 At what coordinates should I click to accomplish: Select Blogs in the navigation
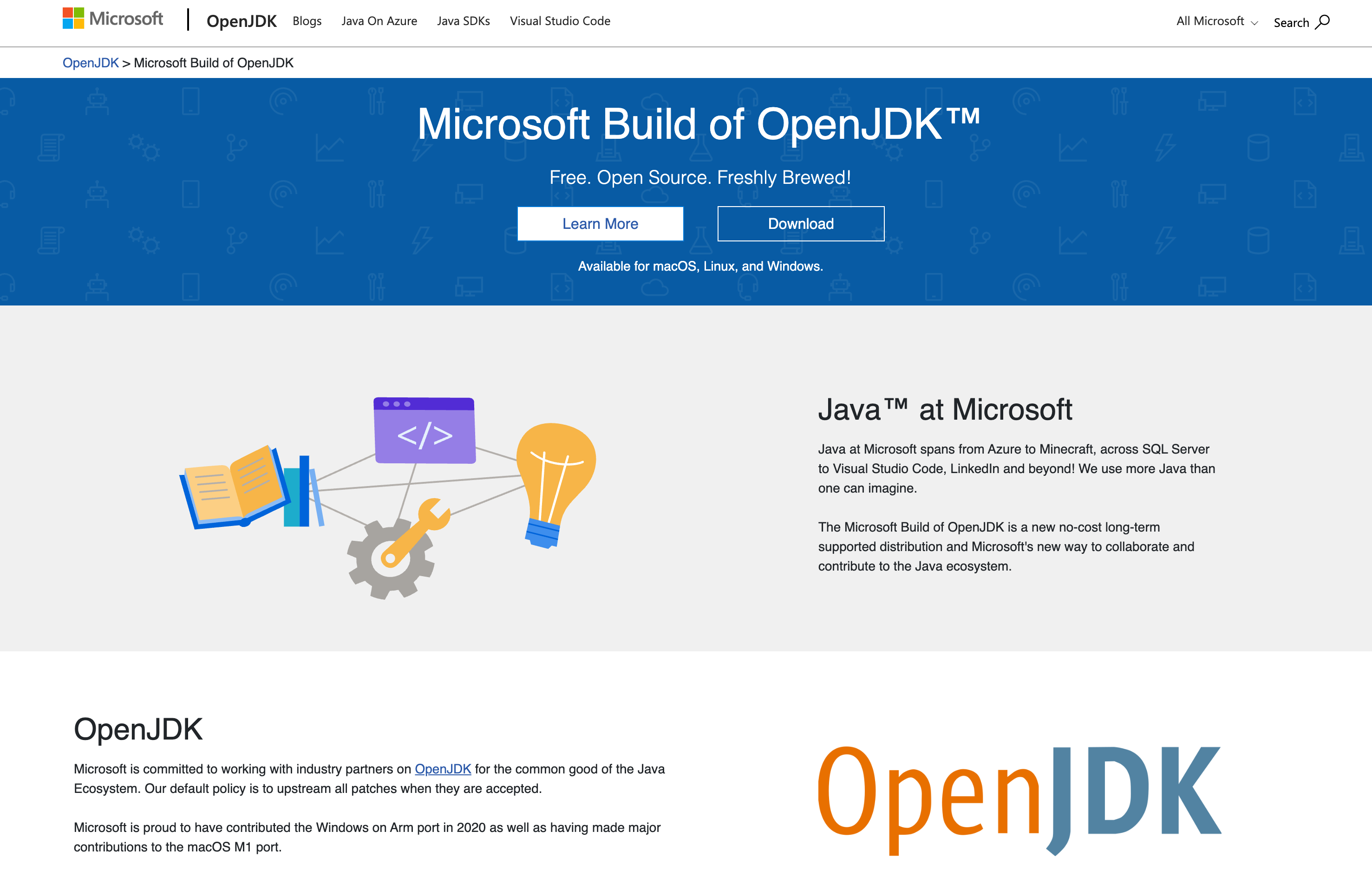(307, 20)
